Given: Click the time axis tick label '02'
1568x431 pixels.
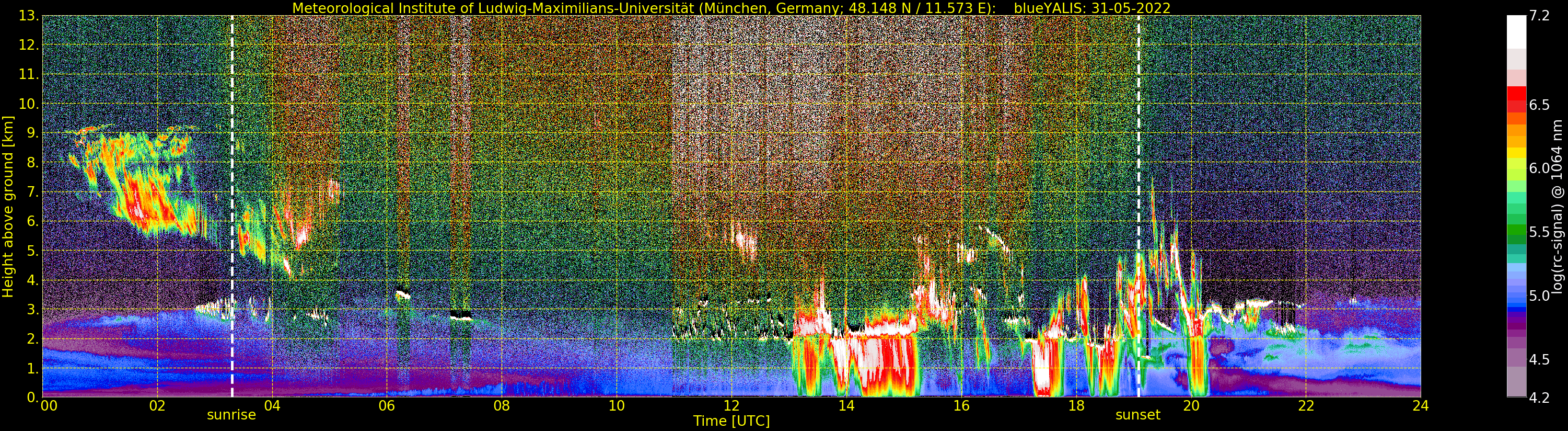Looking at the screenshot, I should (x=157, y=405).
